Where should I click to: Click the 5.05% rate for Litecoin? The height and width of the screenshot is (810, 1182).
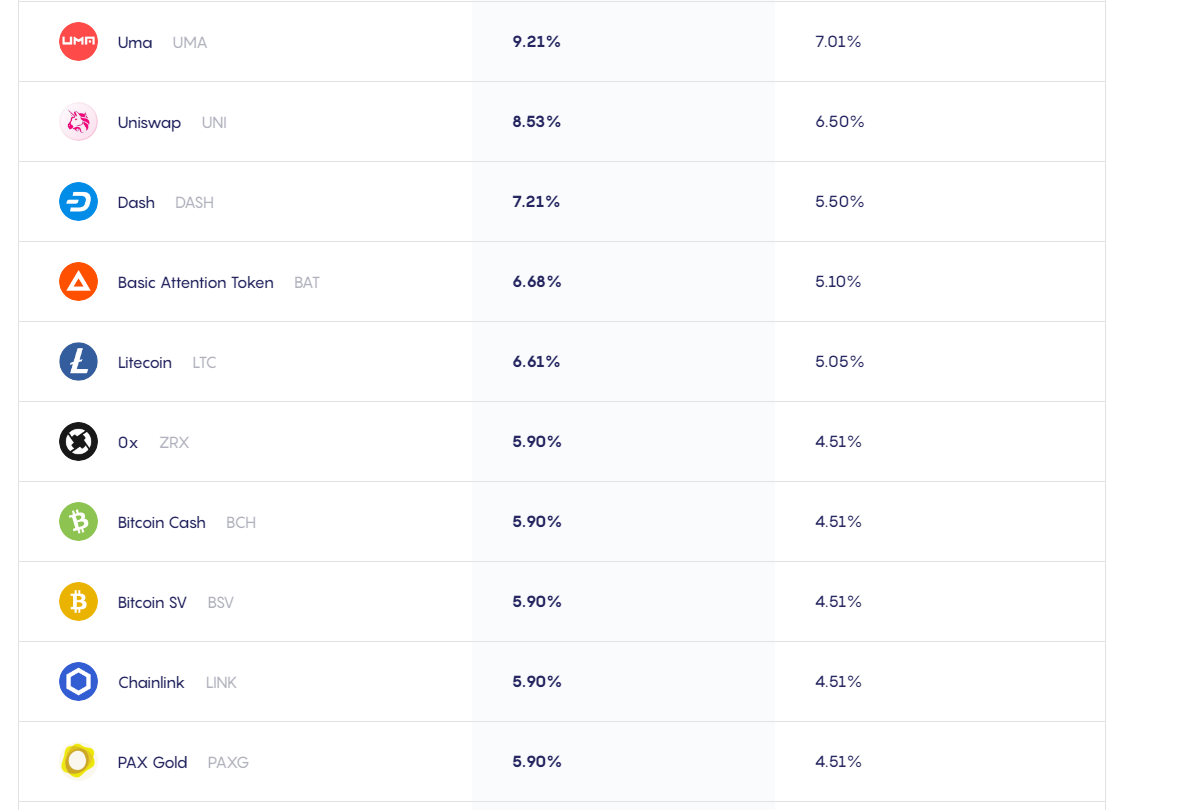click(x=839, y=361)
